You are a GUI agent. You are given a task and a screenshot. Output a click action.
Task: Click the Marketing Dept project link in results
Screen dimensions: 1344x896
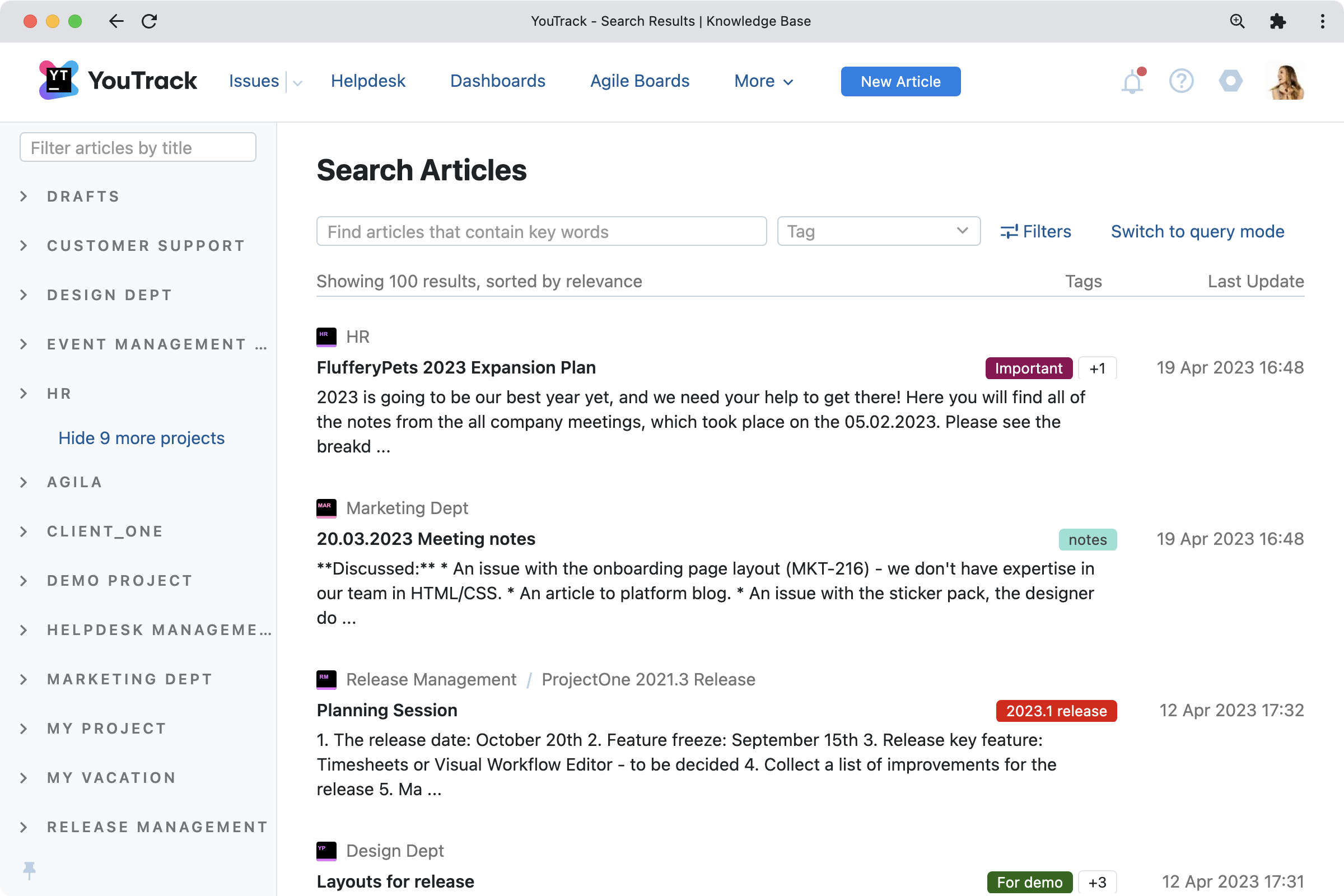click(407, 508)
